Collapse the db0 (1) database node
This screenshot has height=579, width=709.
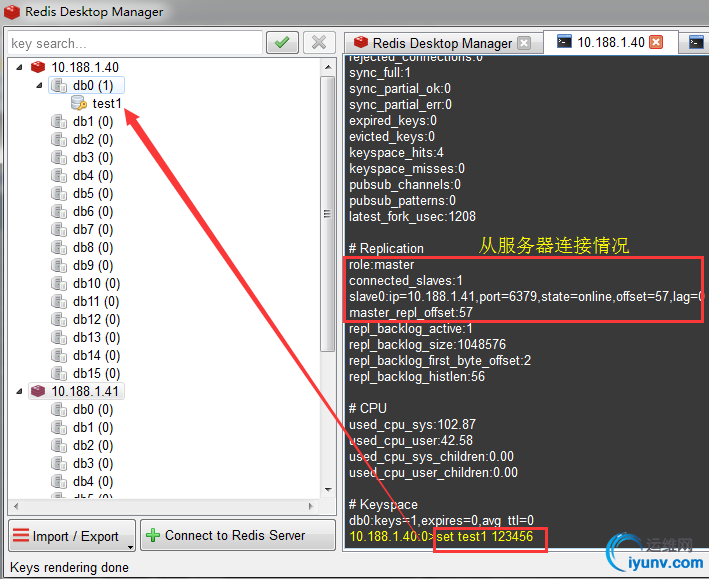click(39, 85)
